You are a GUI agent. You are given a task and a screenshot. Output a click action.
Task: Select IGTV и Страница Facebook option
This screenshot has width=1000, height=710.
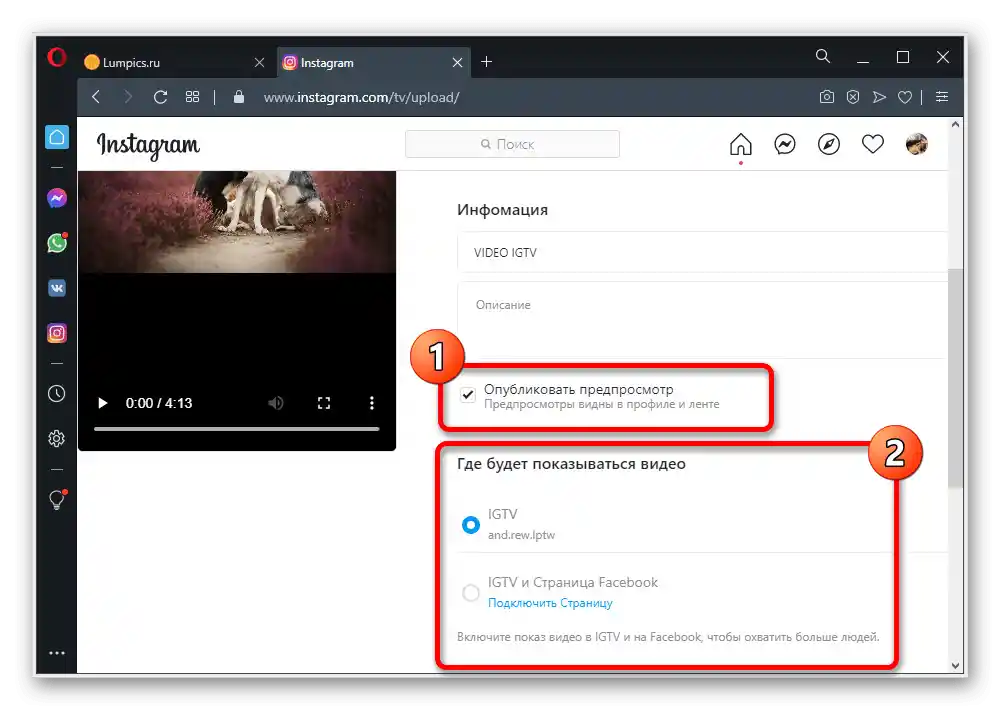tap(471, 593)
